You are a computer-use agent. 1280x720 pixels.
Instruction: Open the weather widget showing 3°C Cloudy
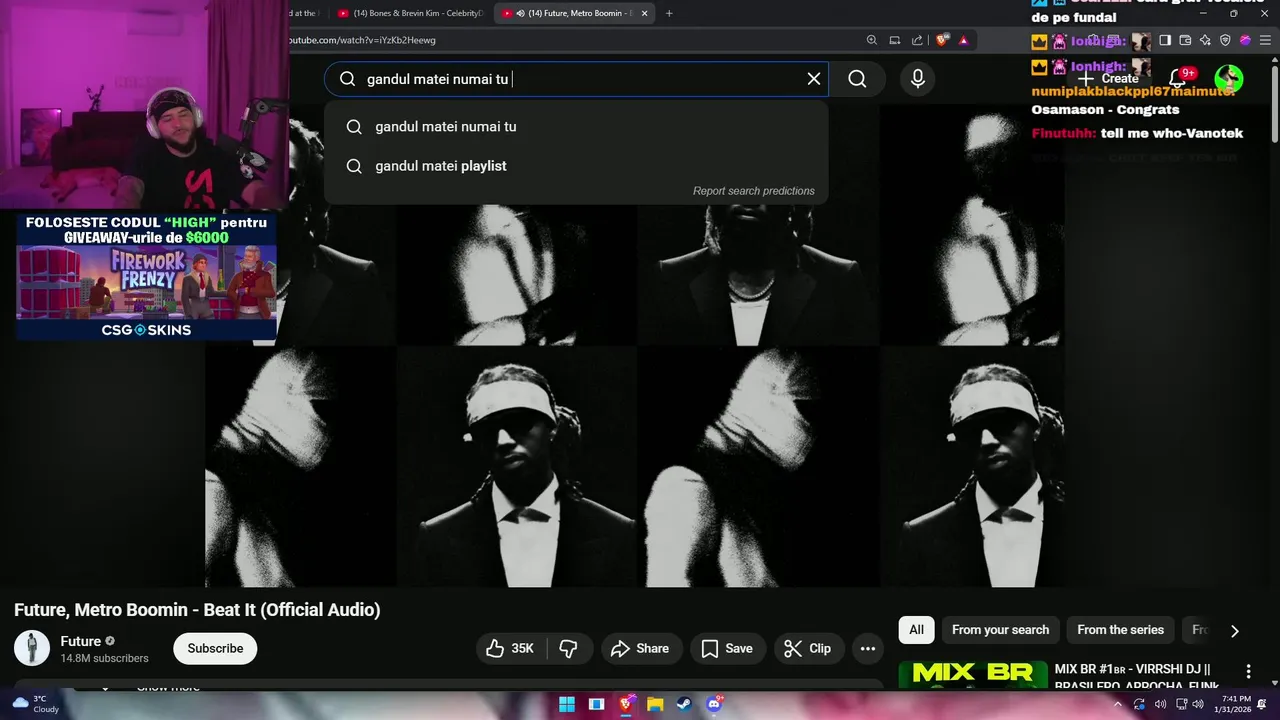coord(36,704)
